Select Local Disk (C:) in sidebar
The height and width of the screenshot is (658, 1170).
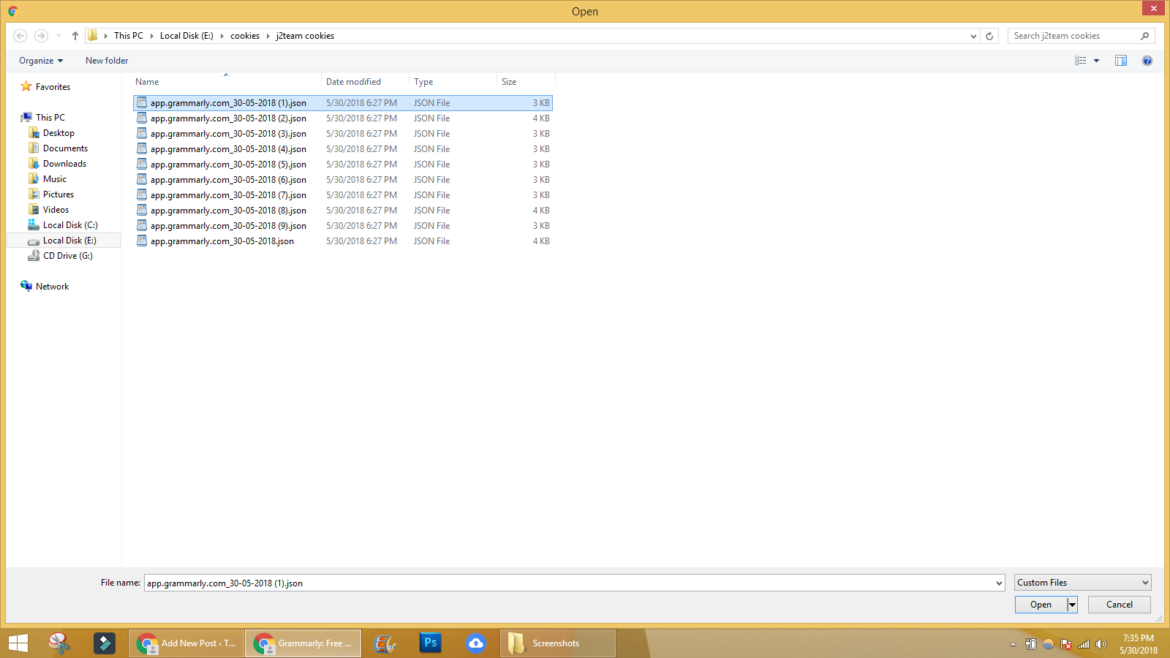(x=69, y=225)
